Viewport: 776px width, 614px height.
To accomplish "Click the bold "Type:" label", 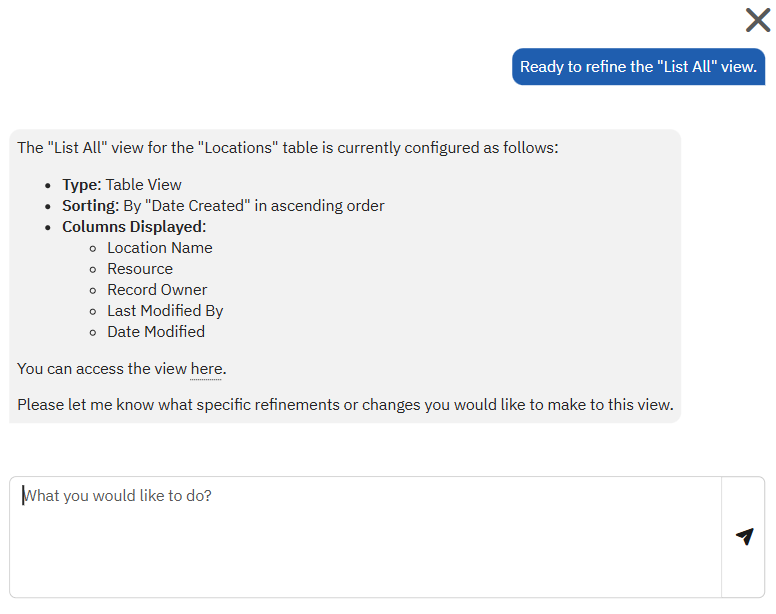I will (82, 185).
